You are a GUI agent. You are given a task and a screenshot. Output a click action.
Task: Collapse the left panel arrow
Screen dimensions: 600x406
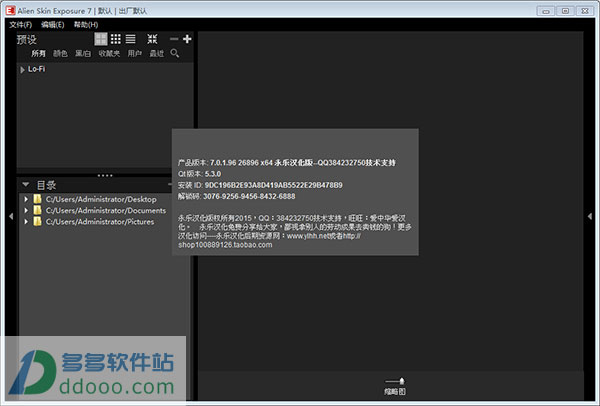pos(11,217)
